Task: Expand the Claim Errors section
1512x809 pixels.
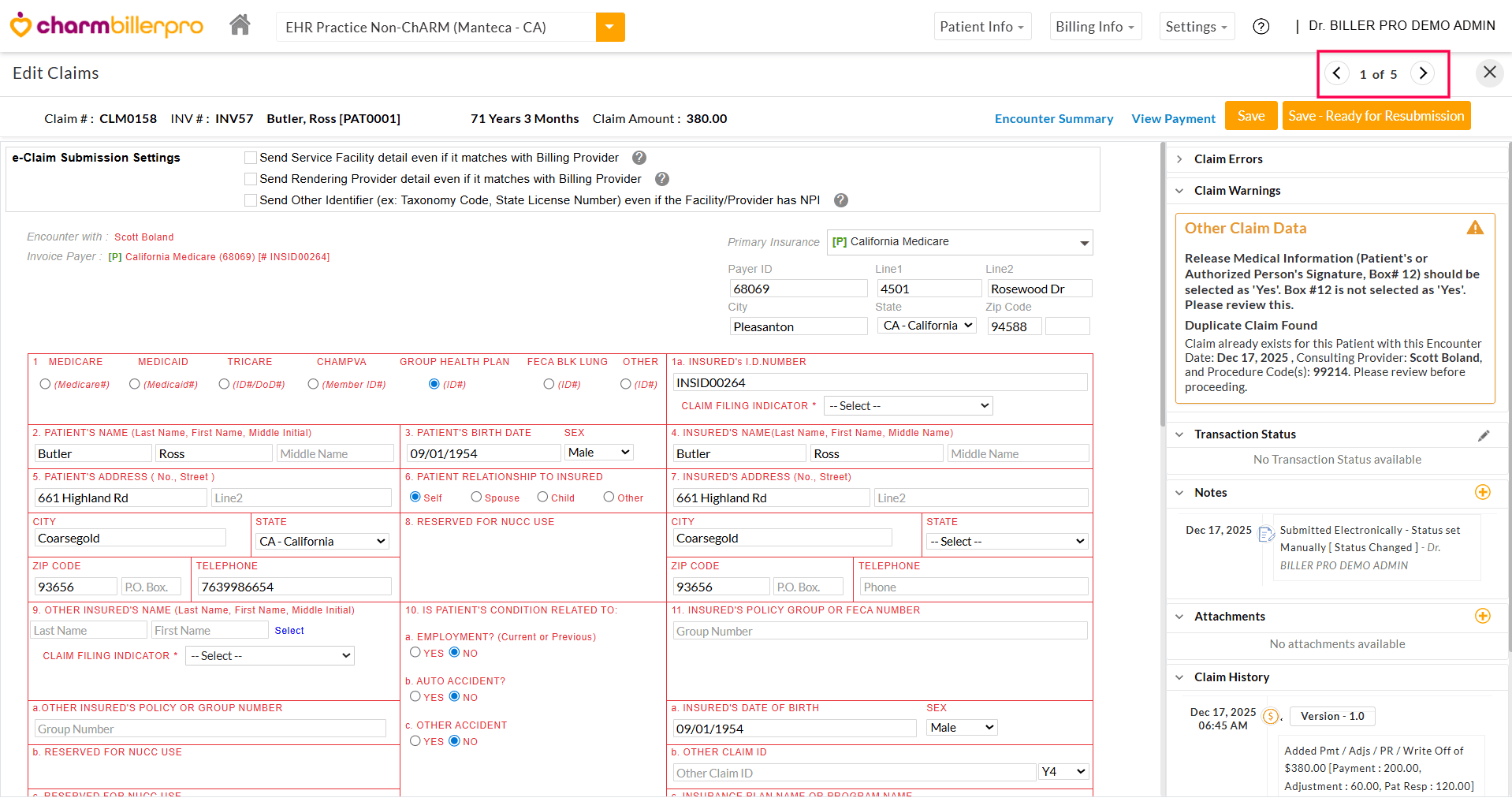Action: click(1179, 159)
